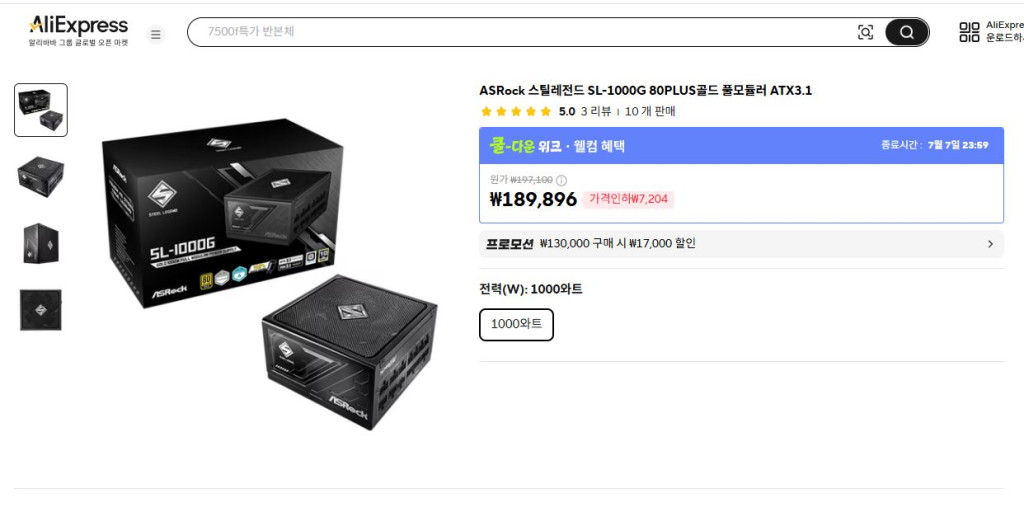
Task: Select the fourth thumbnail showing fan grille
Action: (x=40, y=310)
